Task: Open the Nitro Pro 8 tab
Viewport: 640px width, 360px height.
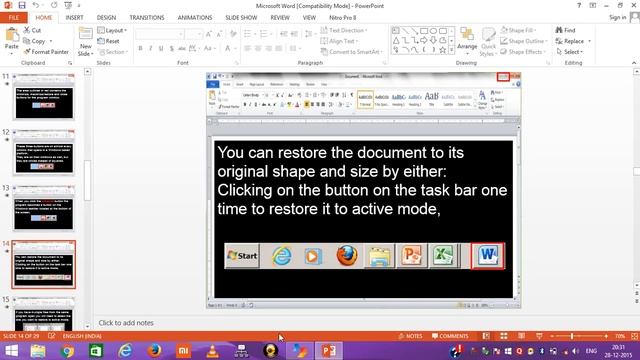Action: (342, 18)
